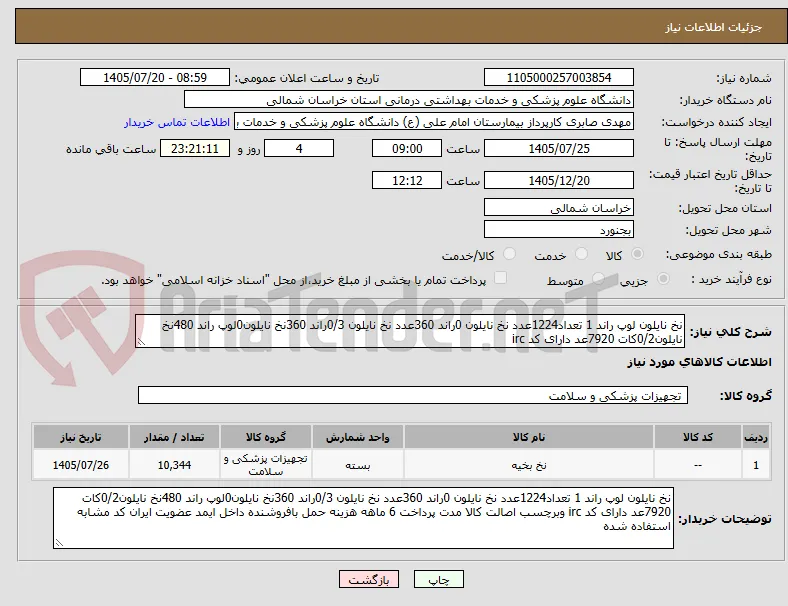Click the request creator field مهدی صابری
788x606 pixels.
pyautogui.click(x=434, y=122)
